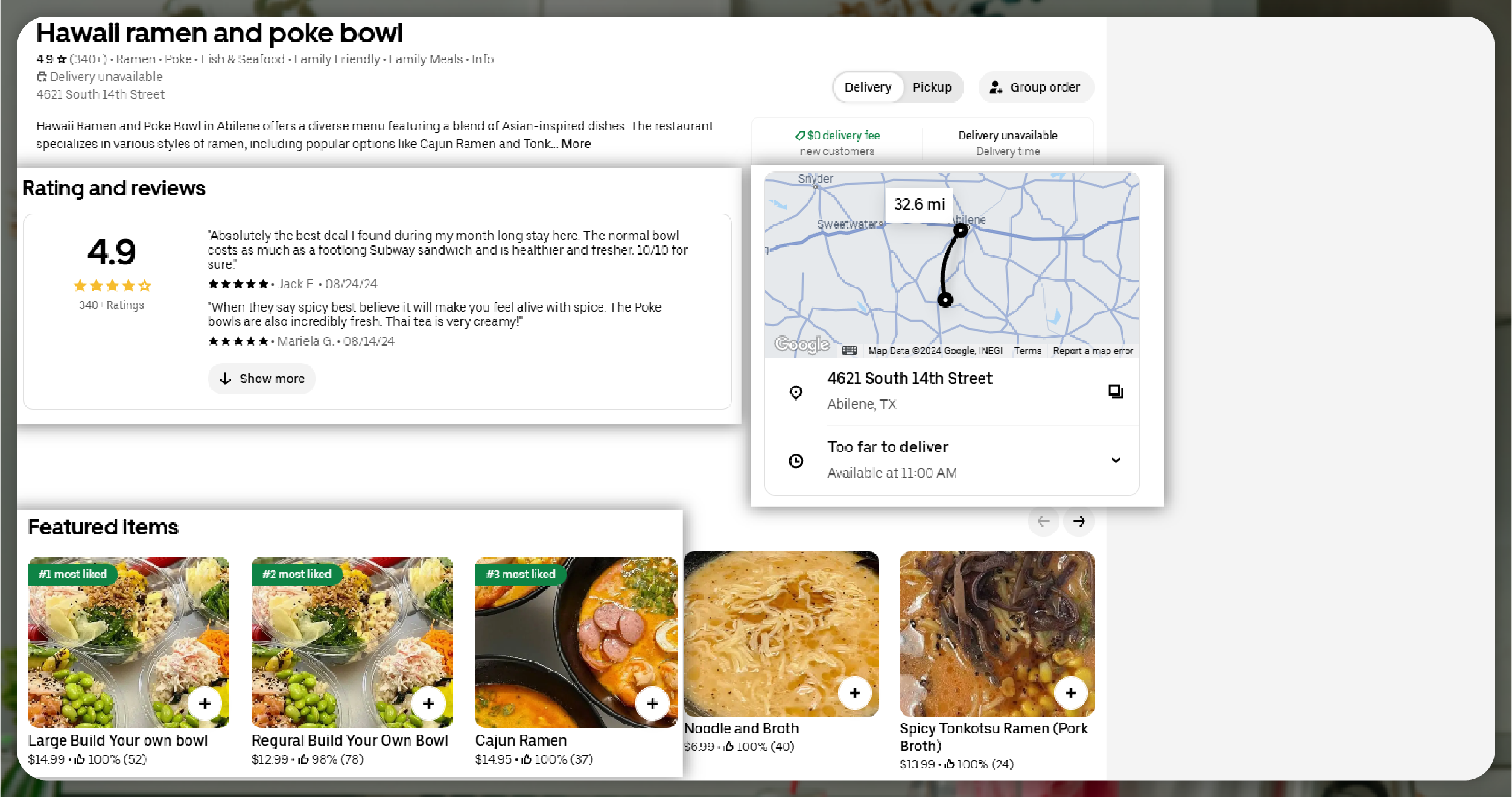Switch order mode to Delivery
This screenshot has width=1512, height=798.
868,87
